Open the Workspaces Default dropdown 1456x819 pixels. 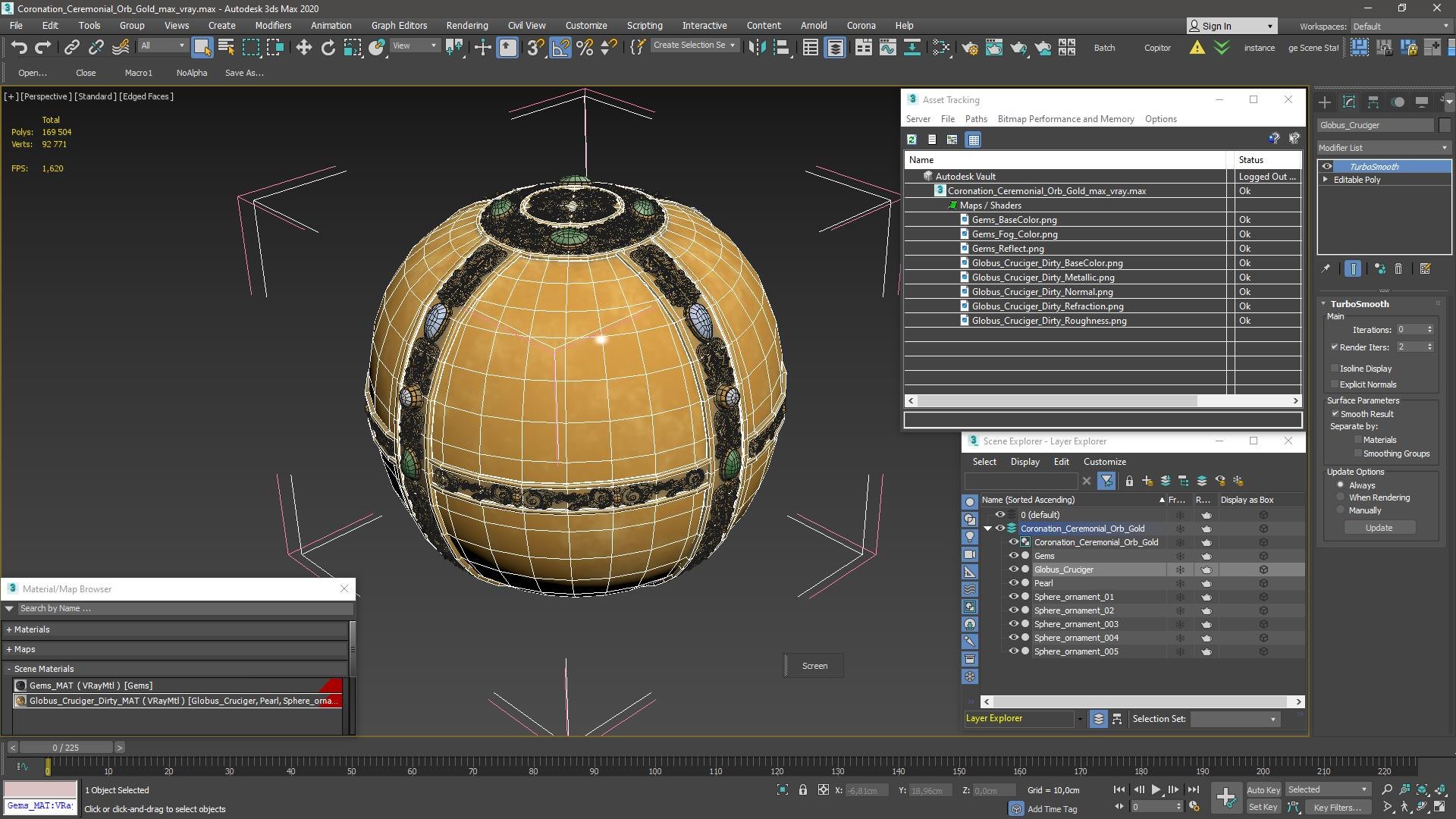(x=1400, y=26)
